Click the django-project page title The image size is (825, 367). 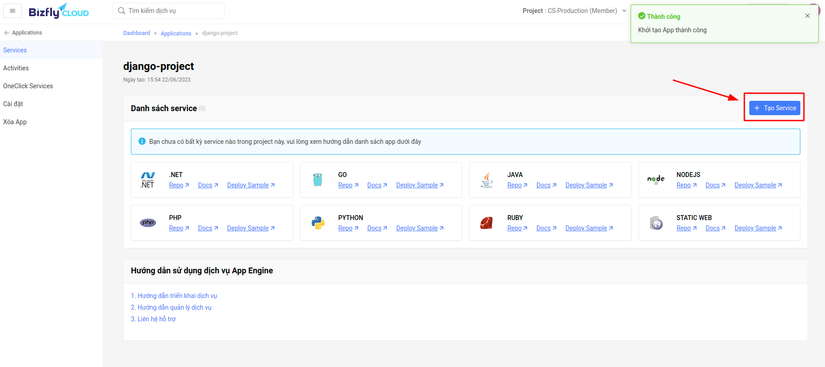tap(158, 66)
